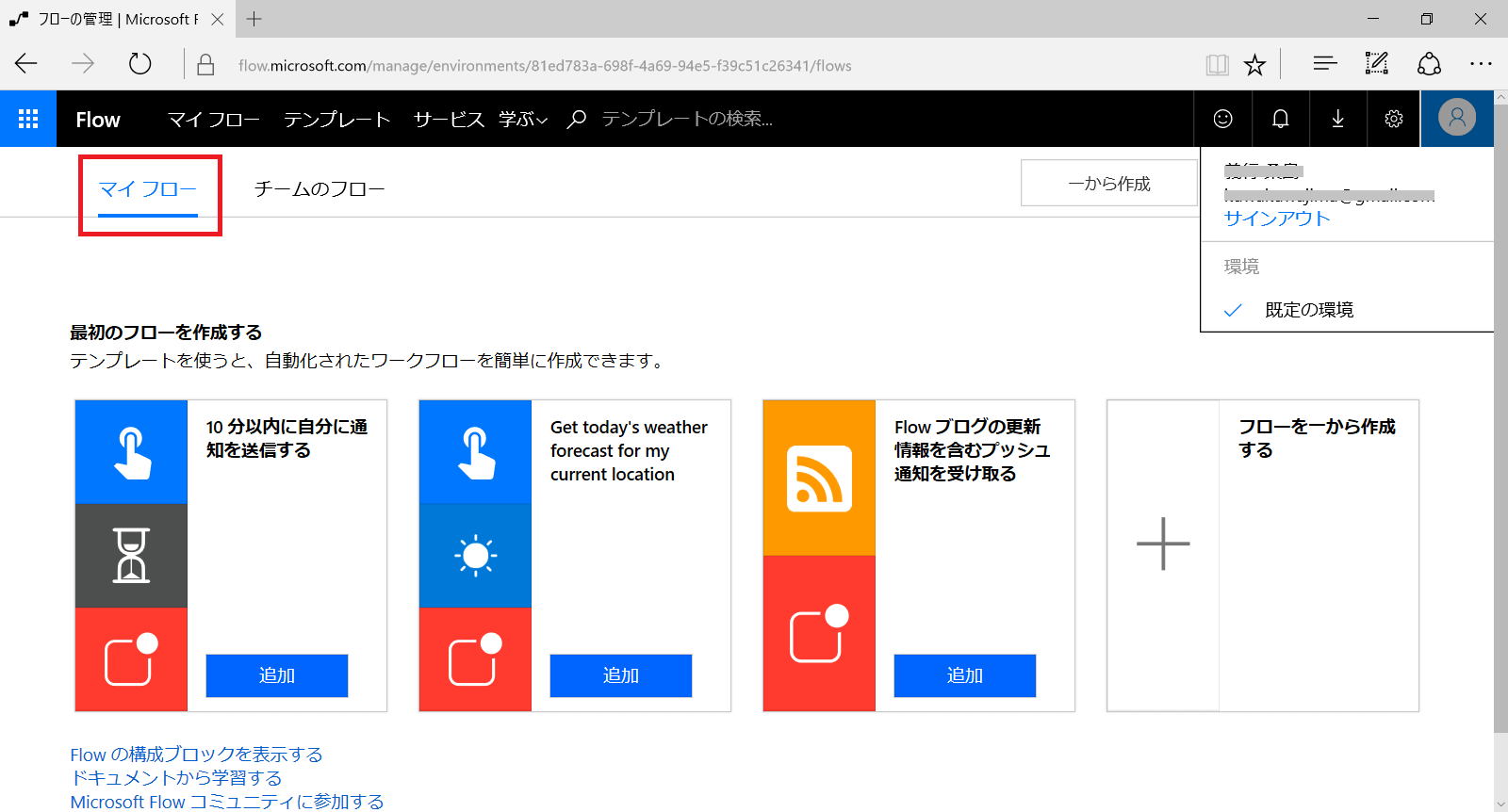Open サービス in the navigation bar
The image size is (1508, 812).
point(449,120)
